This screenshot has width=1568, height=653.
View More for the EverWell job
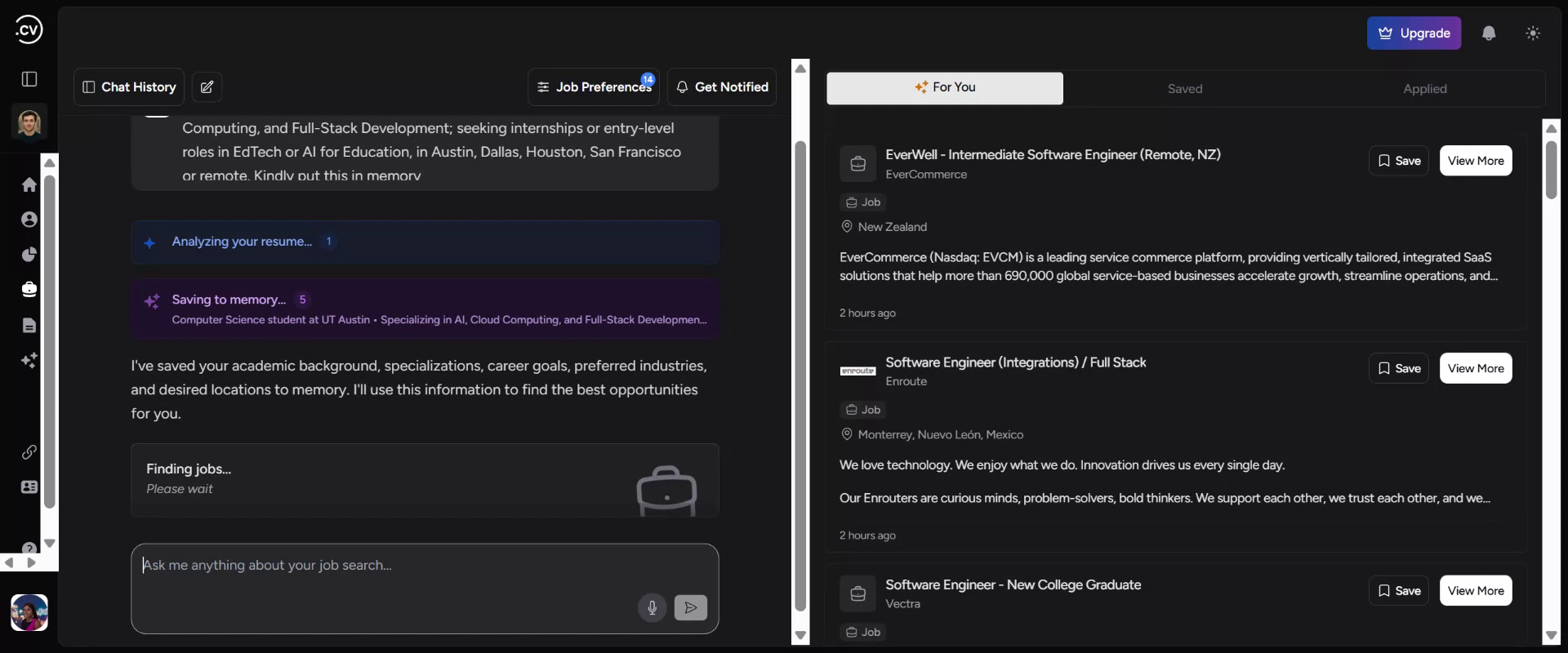point(1476,161)
